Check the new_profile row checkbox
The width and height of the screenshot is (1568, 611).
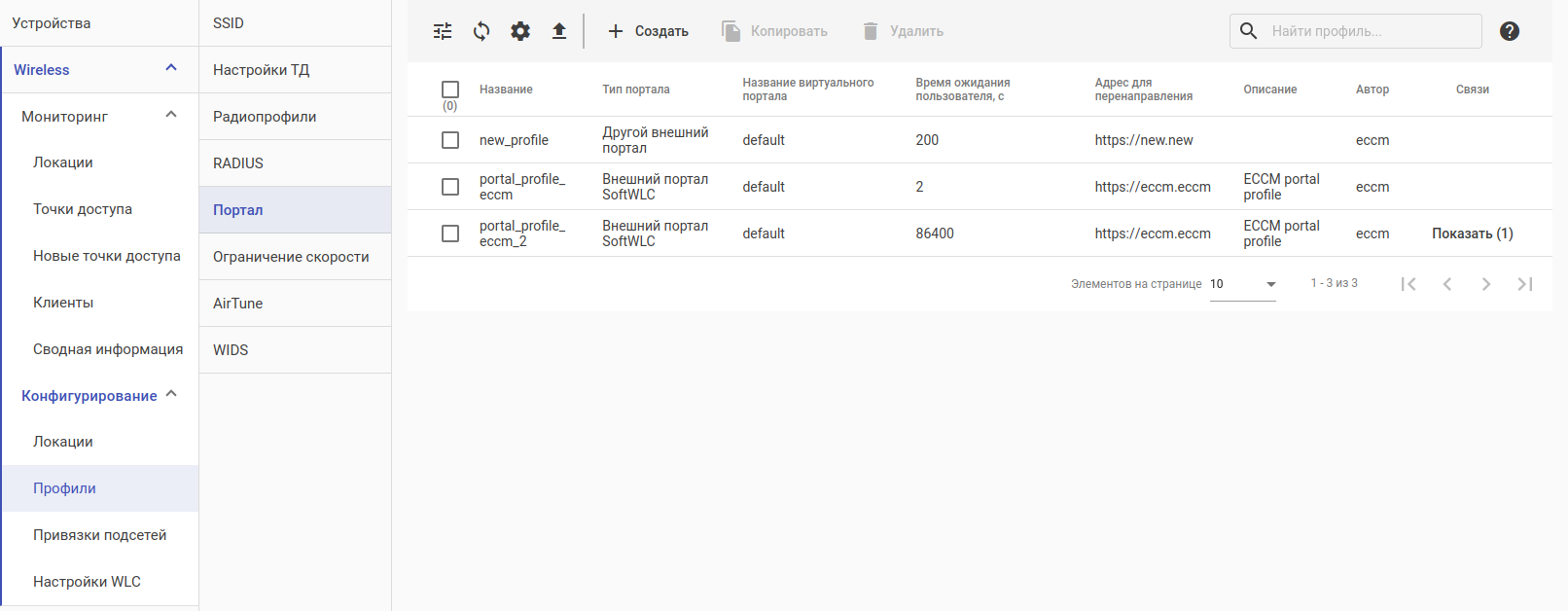click(450, 140)
